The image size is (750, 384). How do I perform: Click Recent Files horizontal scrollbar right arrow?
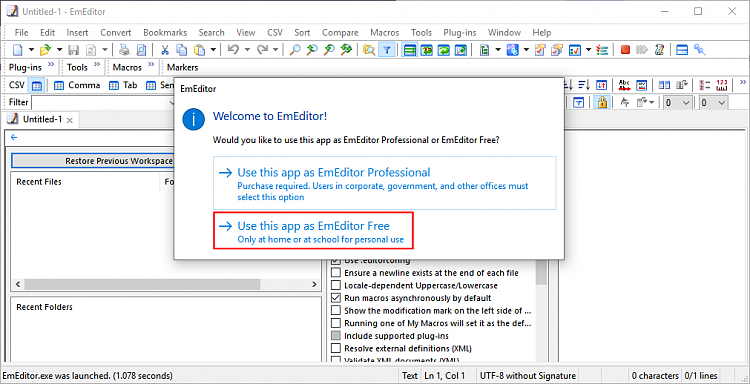pyautogui.click(x=314, y=285)
